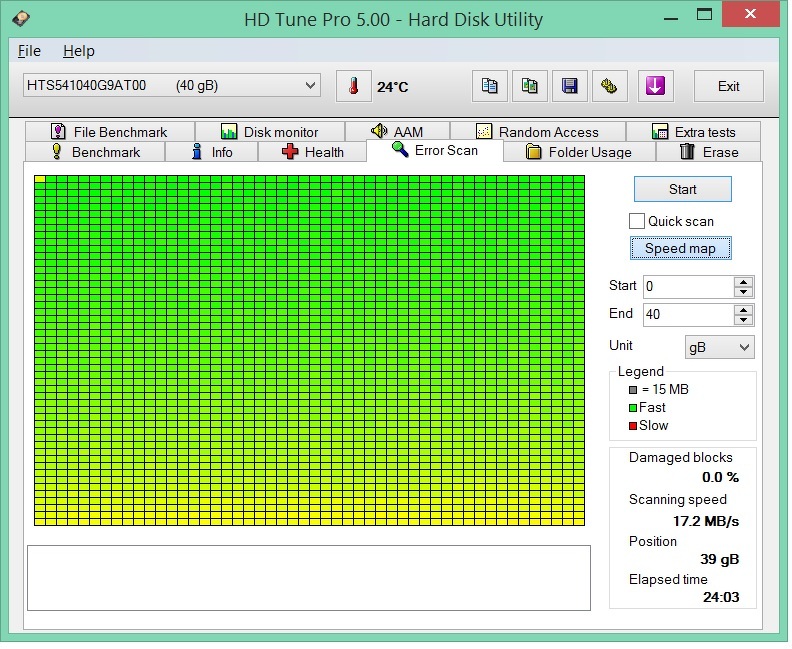Open the Extra tests tab
792x649 pixels.
click(694, 132)
